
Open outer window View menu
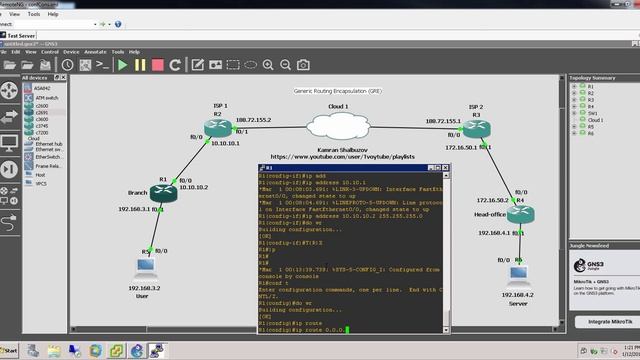[14, 14]
